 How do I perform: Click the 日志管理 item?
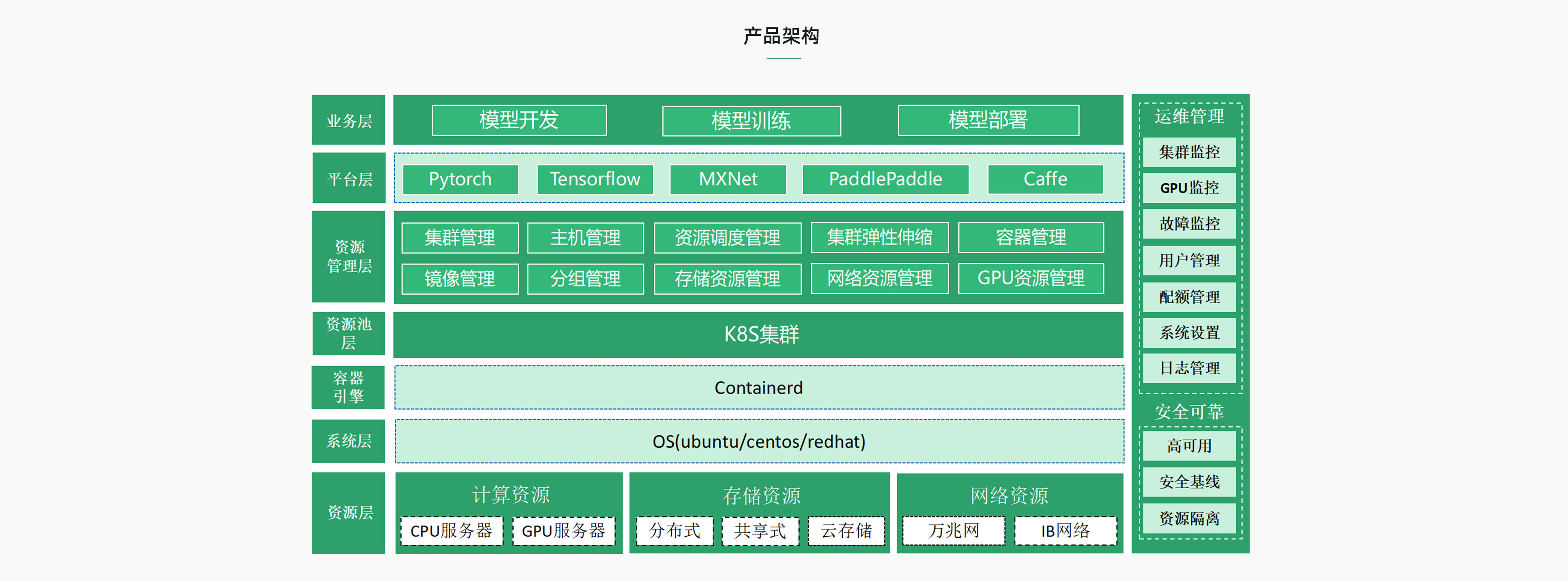click(x=1189, y=368)
